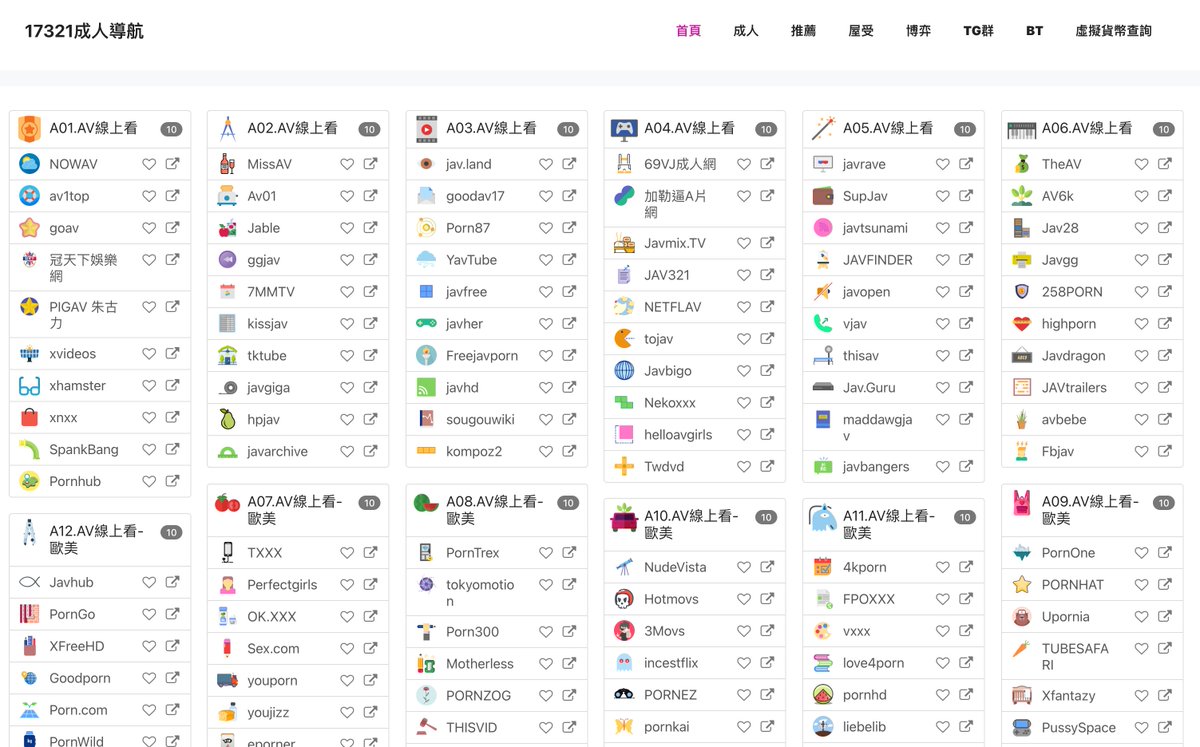This screenshot has width=1200, height=747.
Task: Click the Motherless link
Action: pyautogui.click(x=480, y=664)
